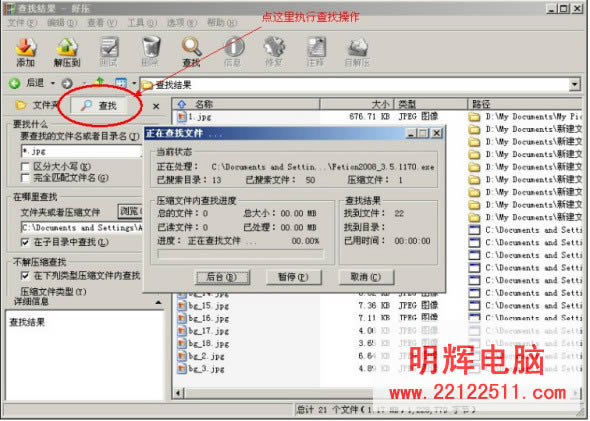The height and width of the screenshot is (421, 590).
Task: Enable the 区分大小写 checkbox
Action: point(25,166)
